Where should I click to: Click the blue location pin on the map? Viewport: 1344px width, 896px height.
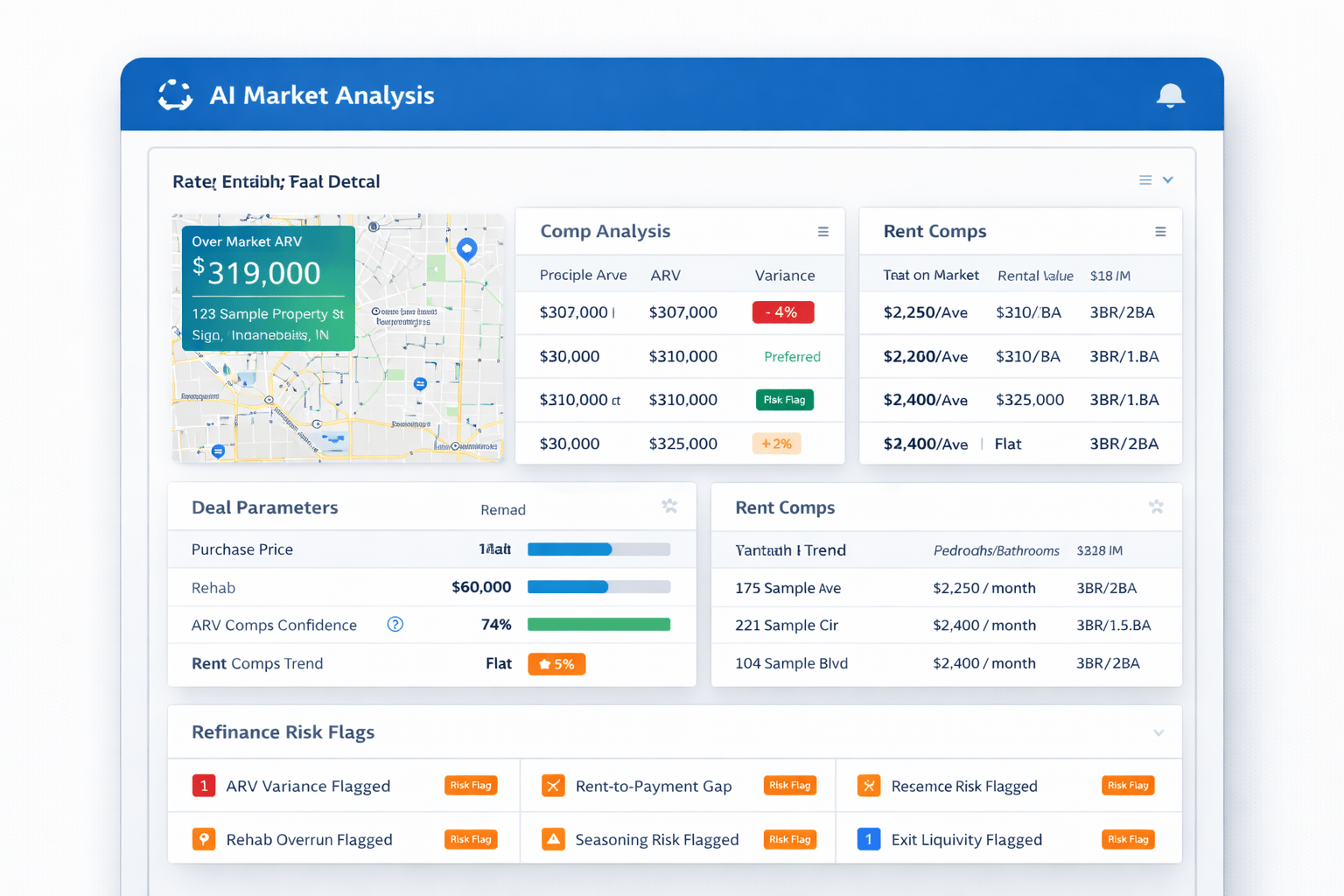click(x=467, y=249)
